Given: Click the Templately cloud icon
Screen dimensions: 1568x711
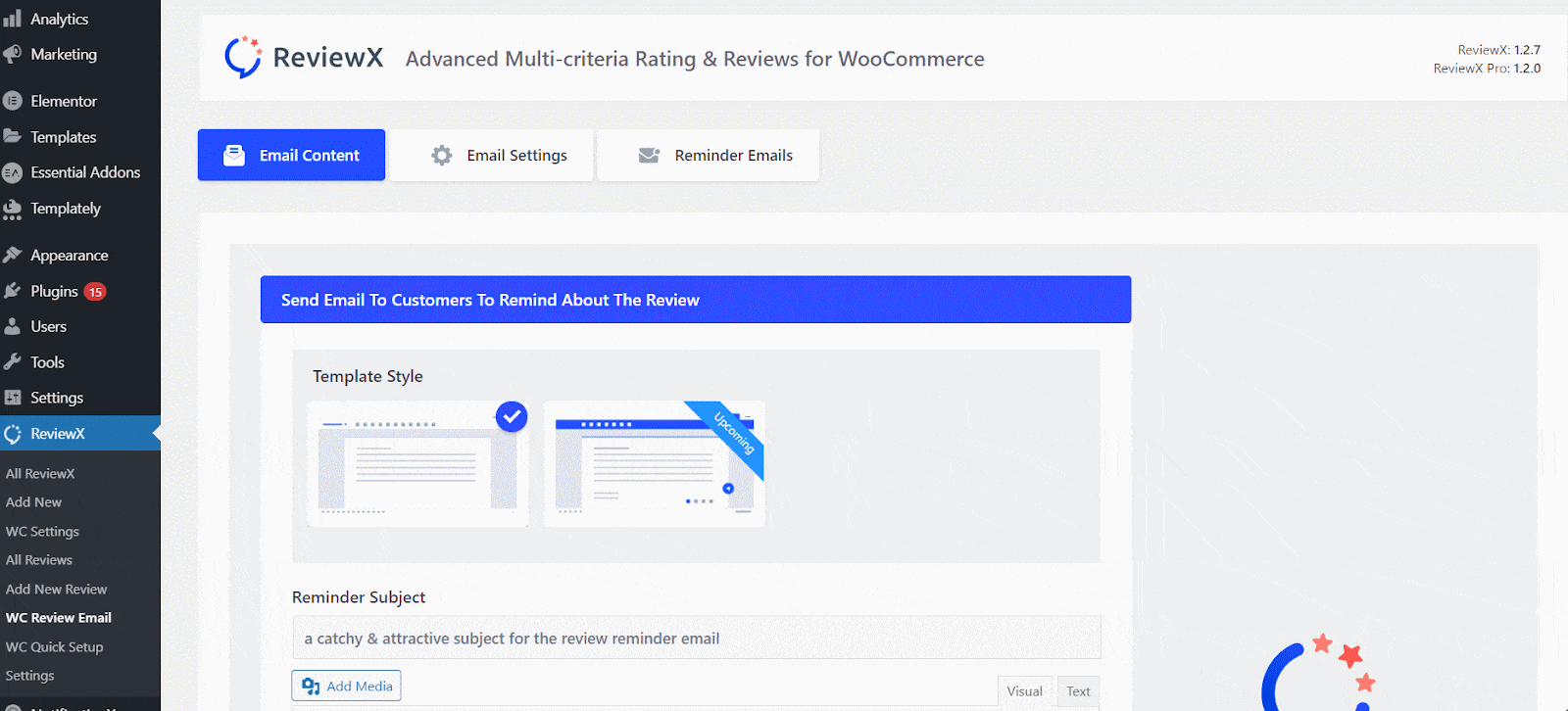Looking at the screenshot, I should [x=12, y=209].
